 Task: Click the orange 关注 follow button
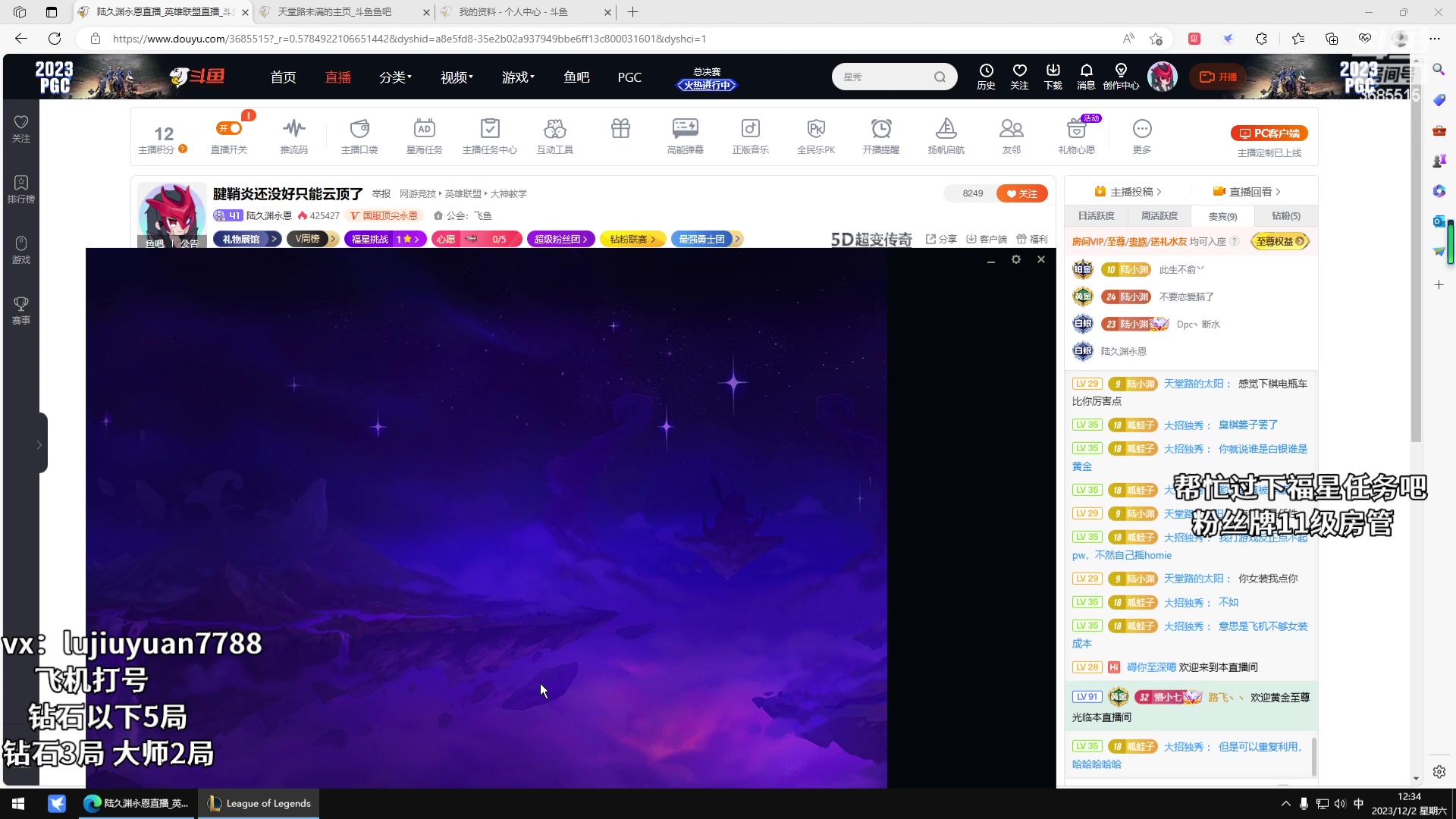tap(1021, 193)
